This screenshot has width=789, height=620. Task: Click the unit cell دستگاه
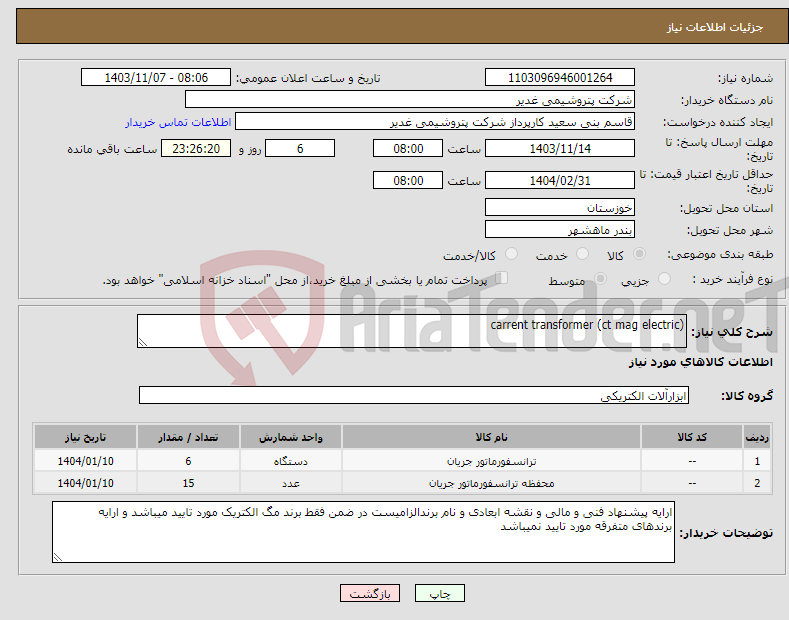click(x=291, y=461)
